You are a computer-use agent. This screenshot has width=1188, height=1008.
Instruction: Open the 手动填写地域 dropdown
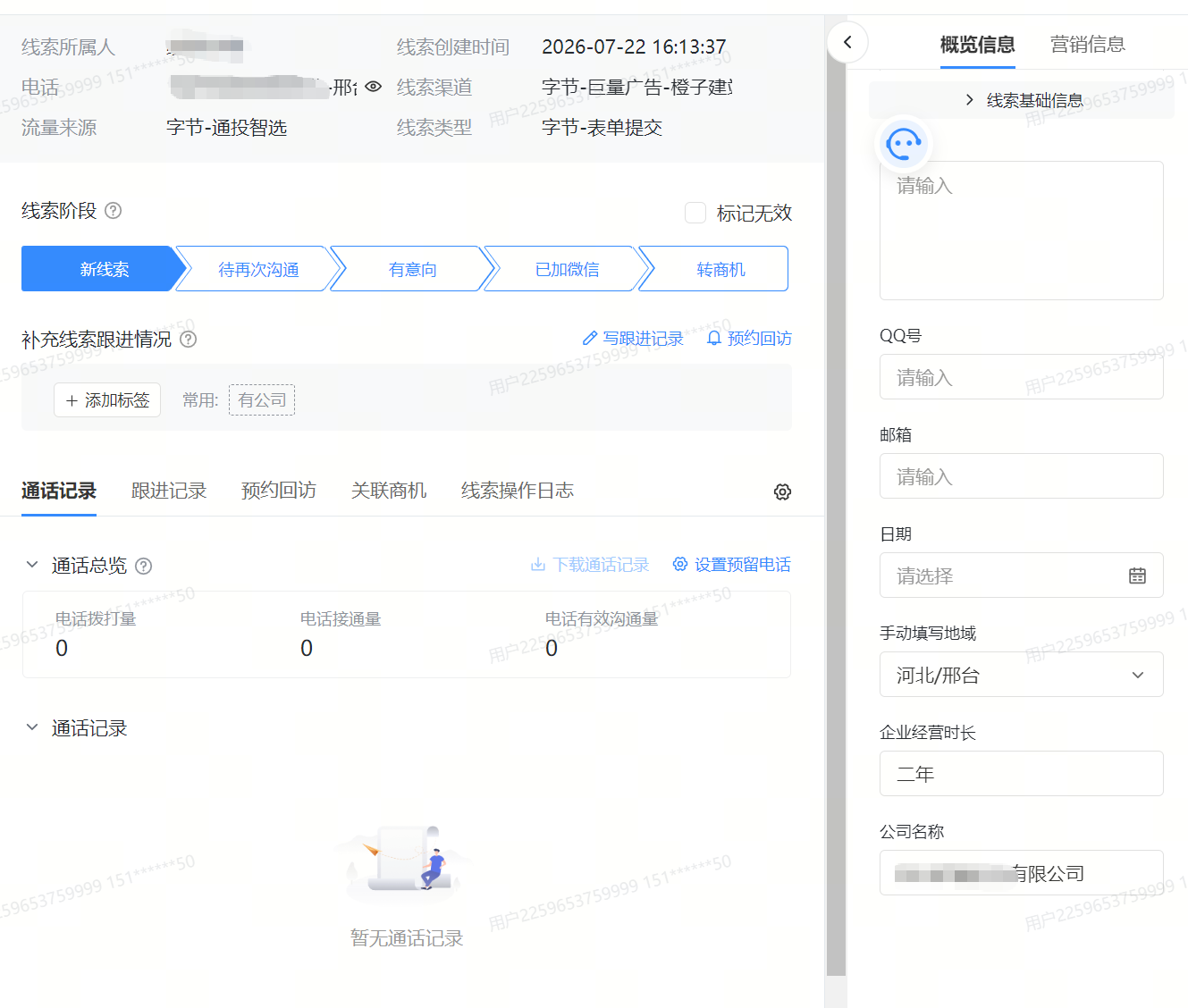[x=1022, y=675]
